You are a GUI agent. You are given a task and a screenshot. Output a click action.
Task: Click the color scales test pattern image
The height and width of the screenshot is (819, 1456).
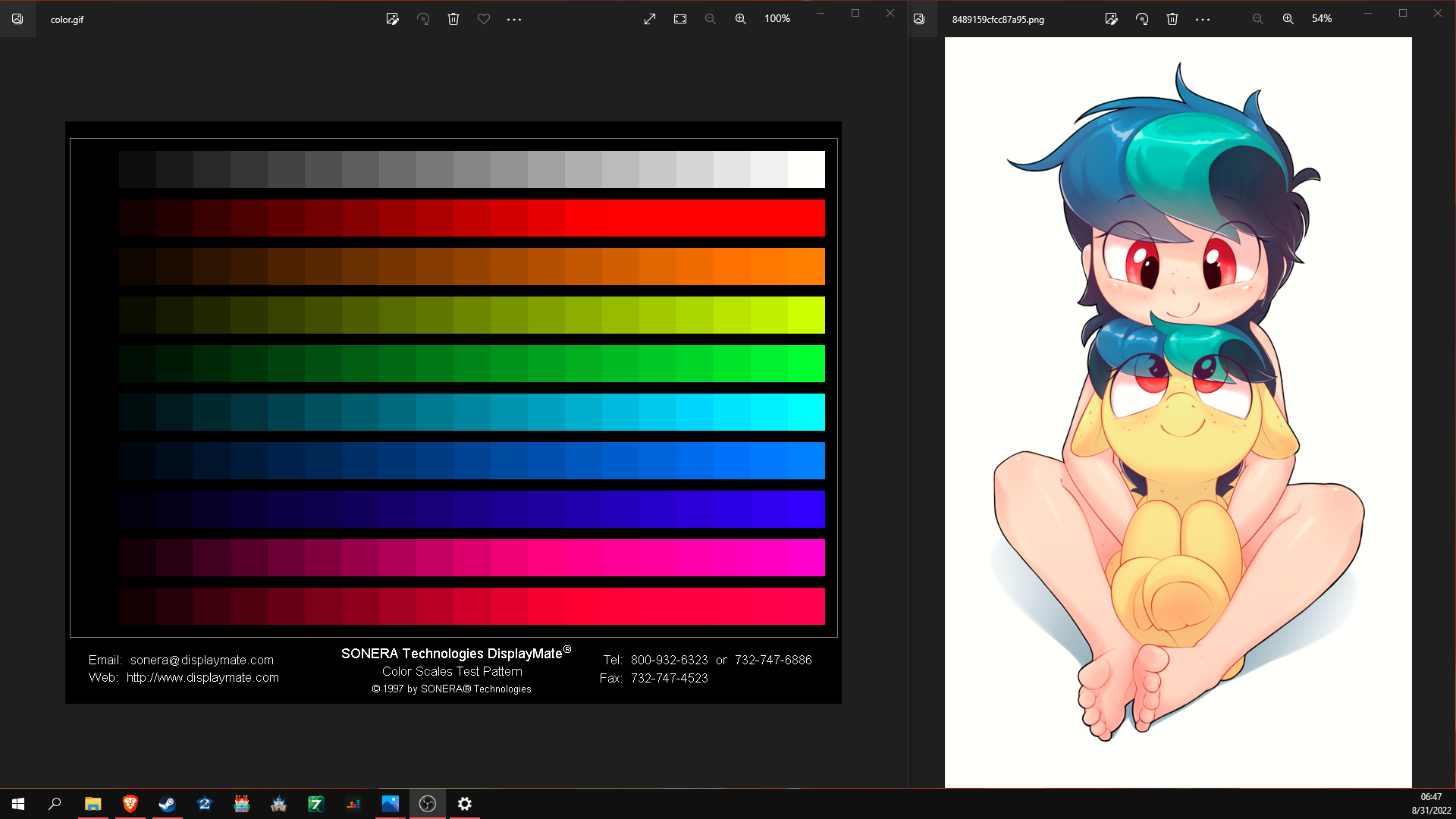453,413
